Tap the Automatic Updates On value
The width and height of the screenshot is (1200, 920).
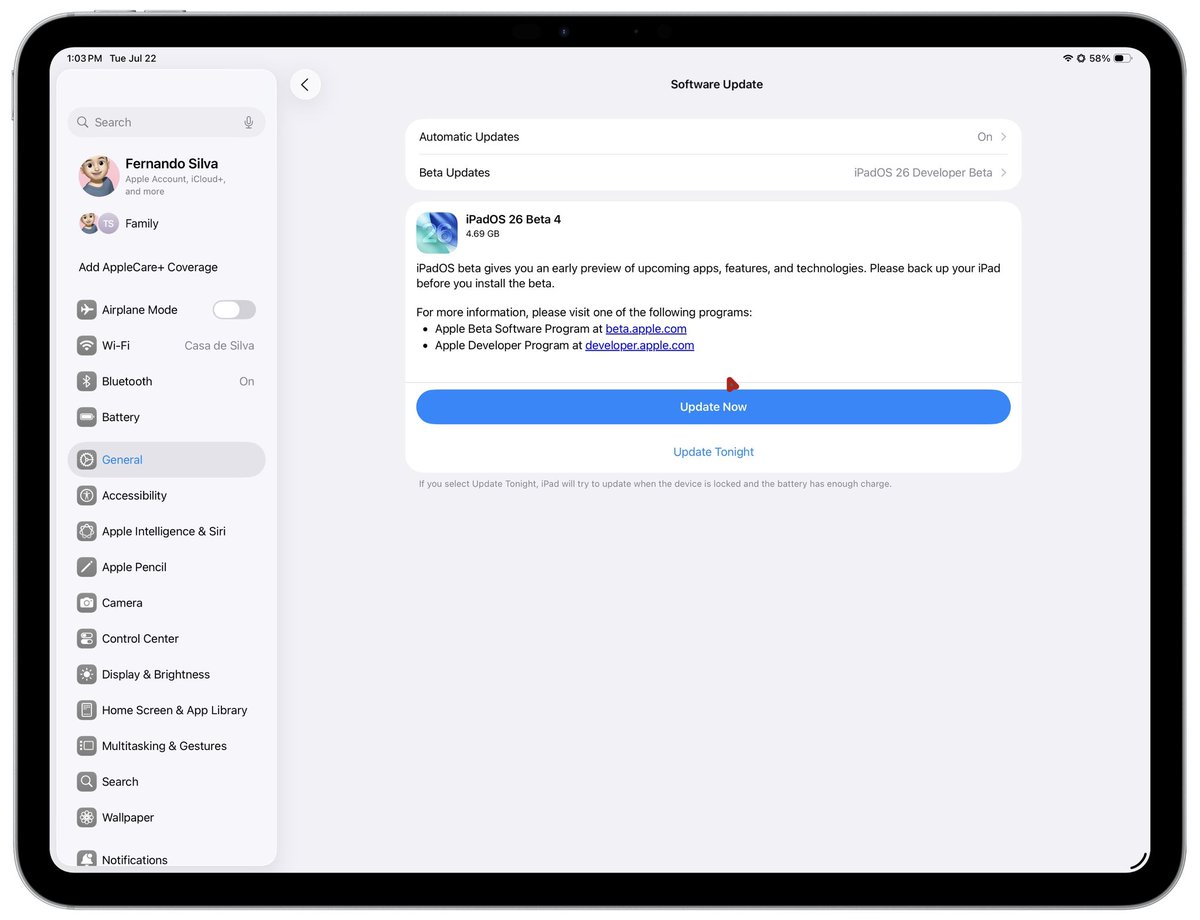tap(985, 137)
